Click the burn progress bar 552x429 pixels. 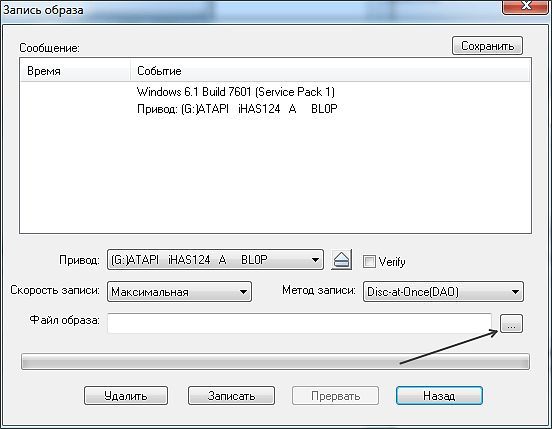point(275,361)
